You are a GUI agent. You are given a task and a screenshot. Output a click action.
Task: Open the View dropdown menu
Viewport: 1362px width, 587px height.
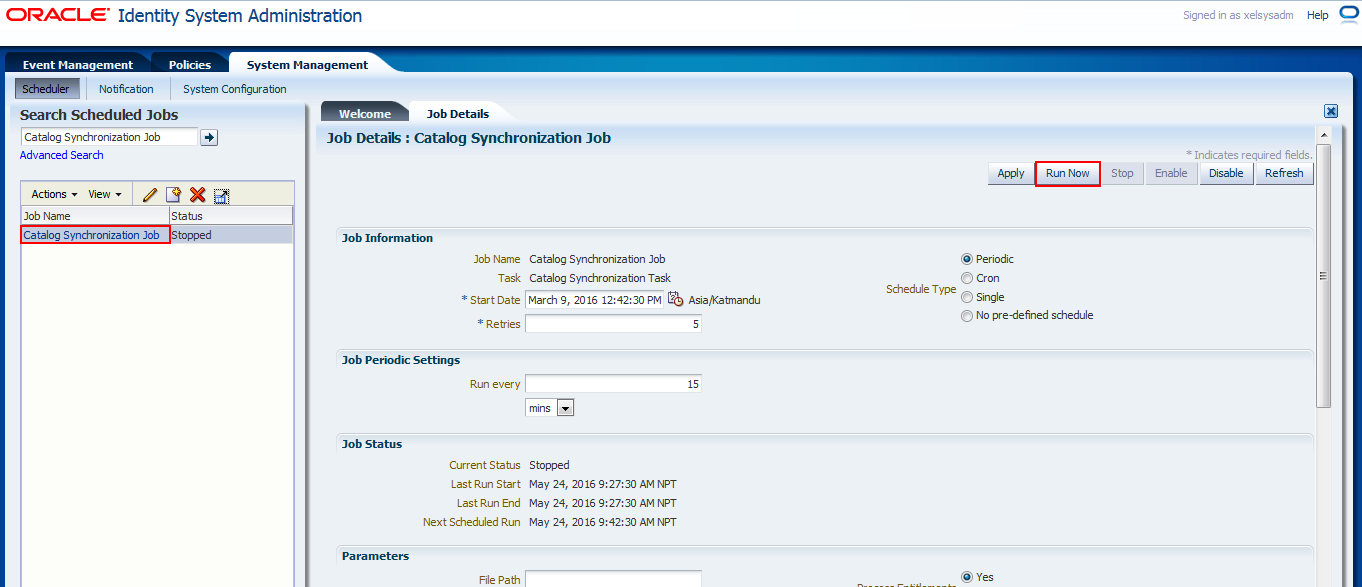(105, 194)
